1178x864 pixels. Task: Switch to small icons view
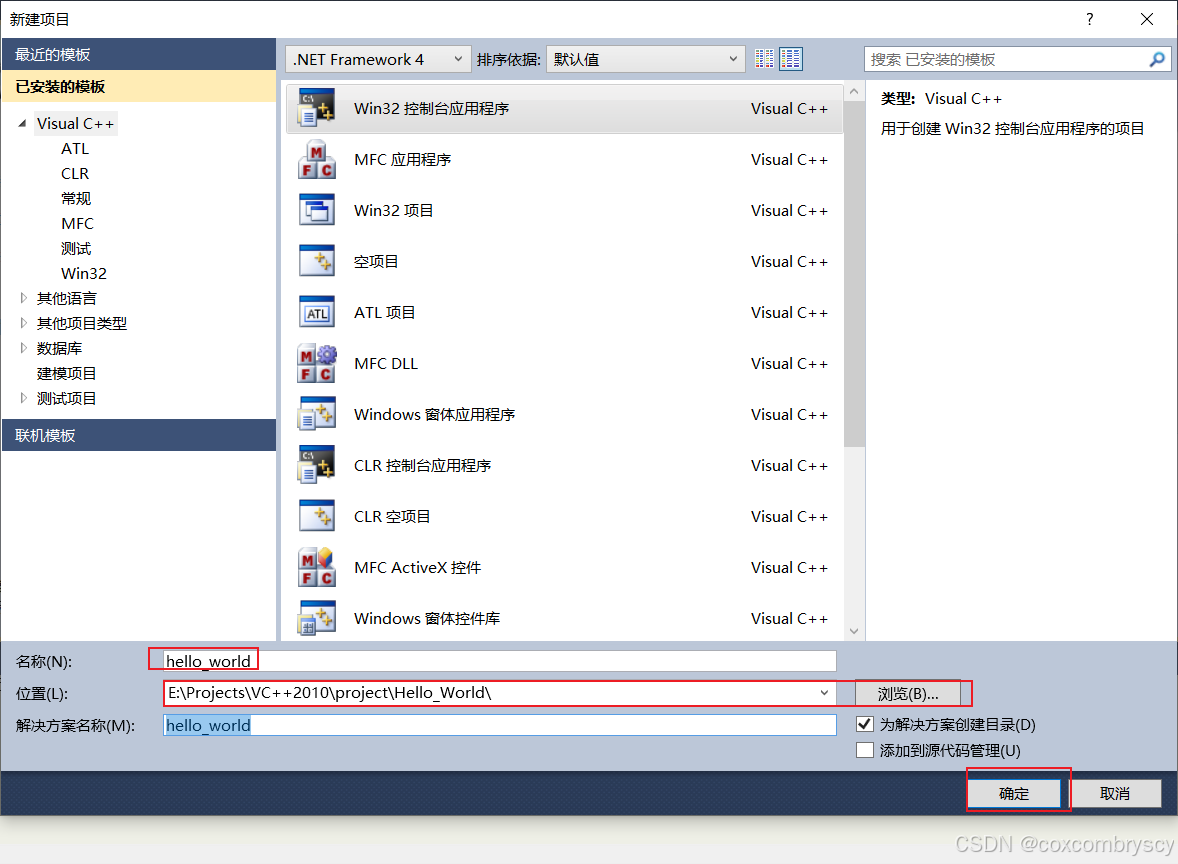point(764,59)
